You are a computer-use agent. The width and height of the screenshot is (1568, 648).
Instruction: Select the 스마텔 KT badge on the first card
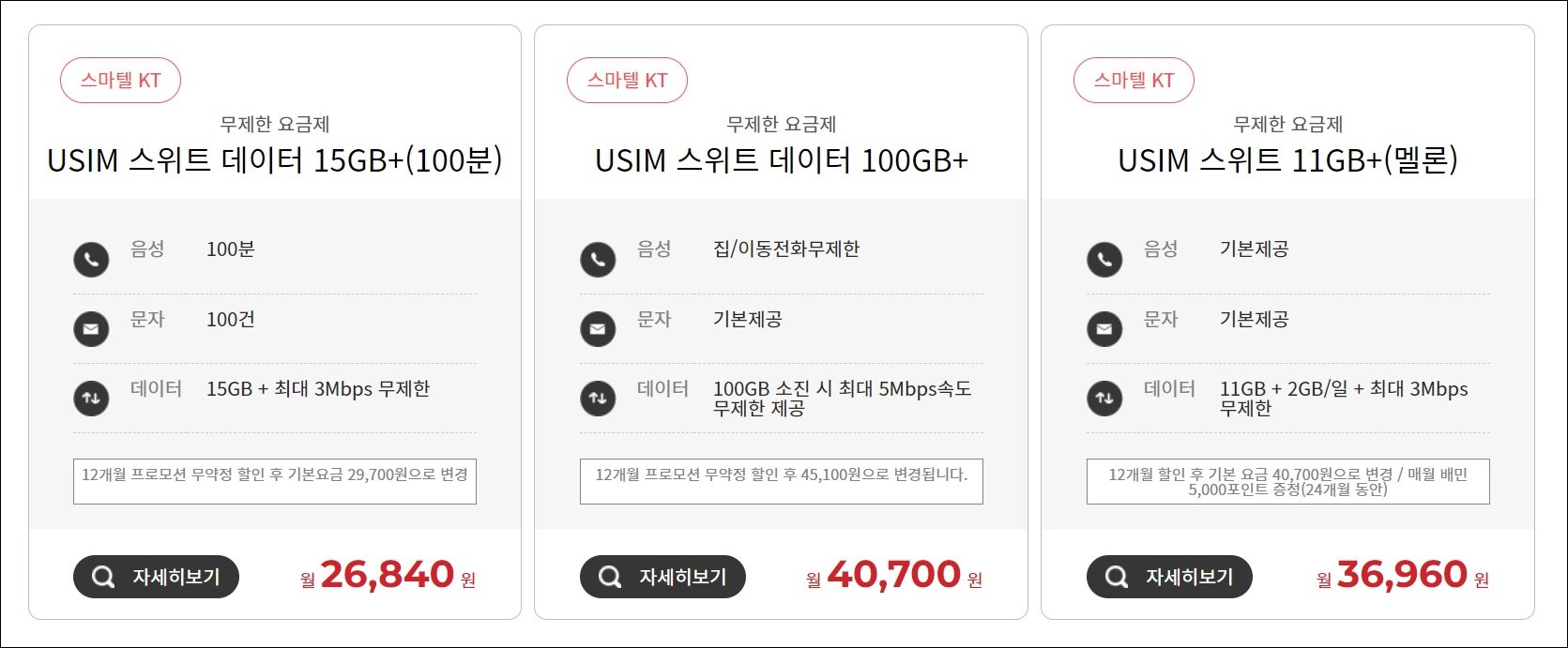tap(120, 80)
